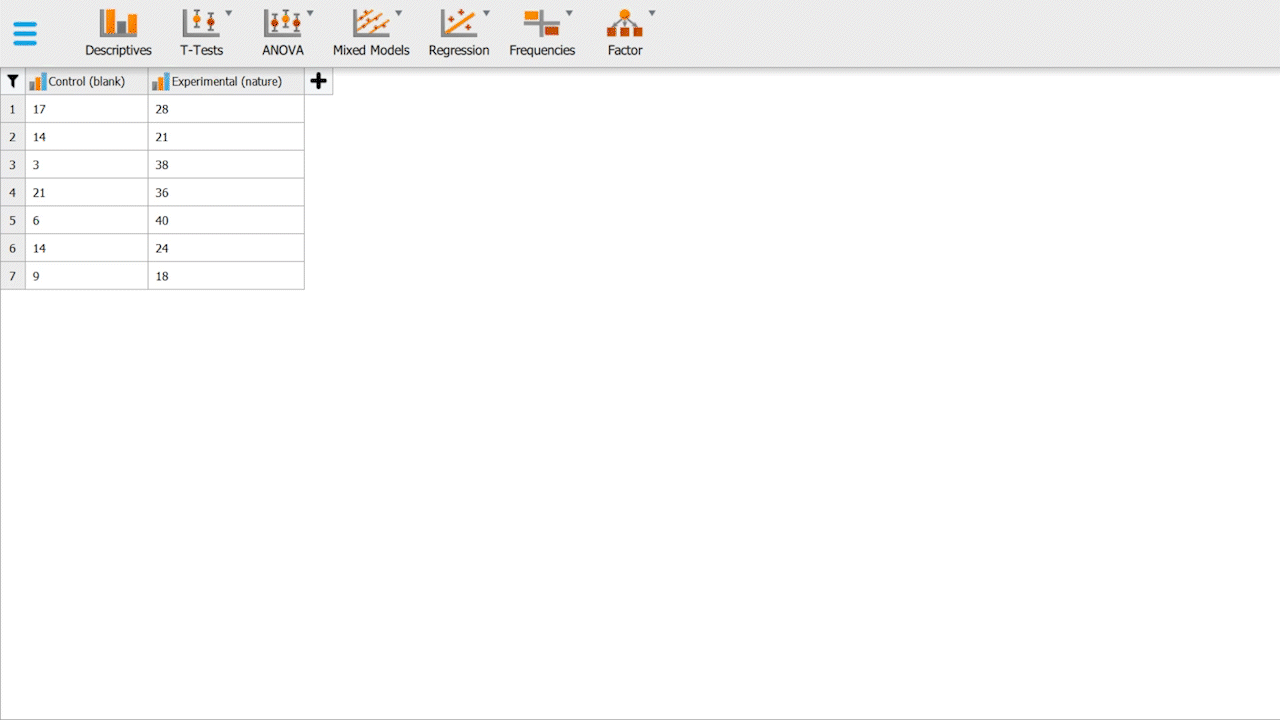Select row number 1 header
This screenshot has height=720, width=1280.
point(13,109)
